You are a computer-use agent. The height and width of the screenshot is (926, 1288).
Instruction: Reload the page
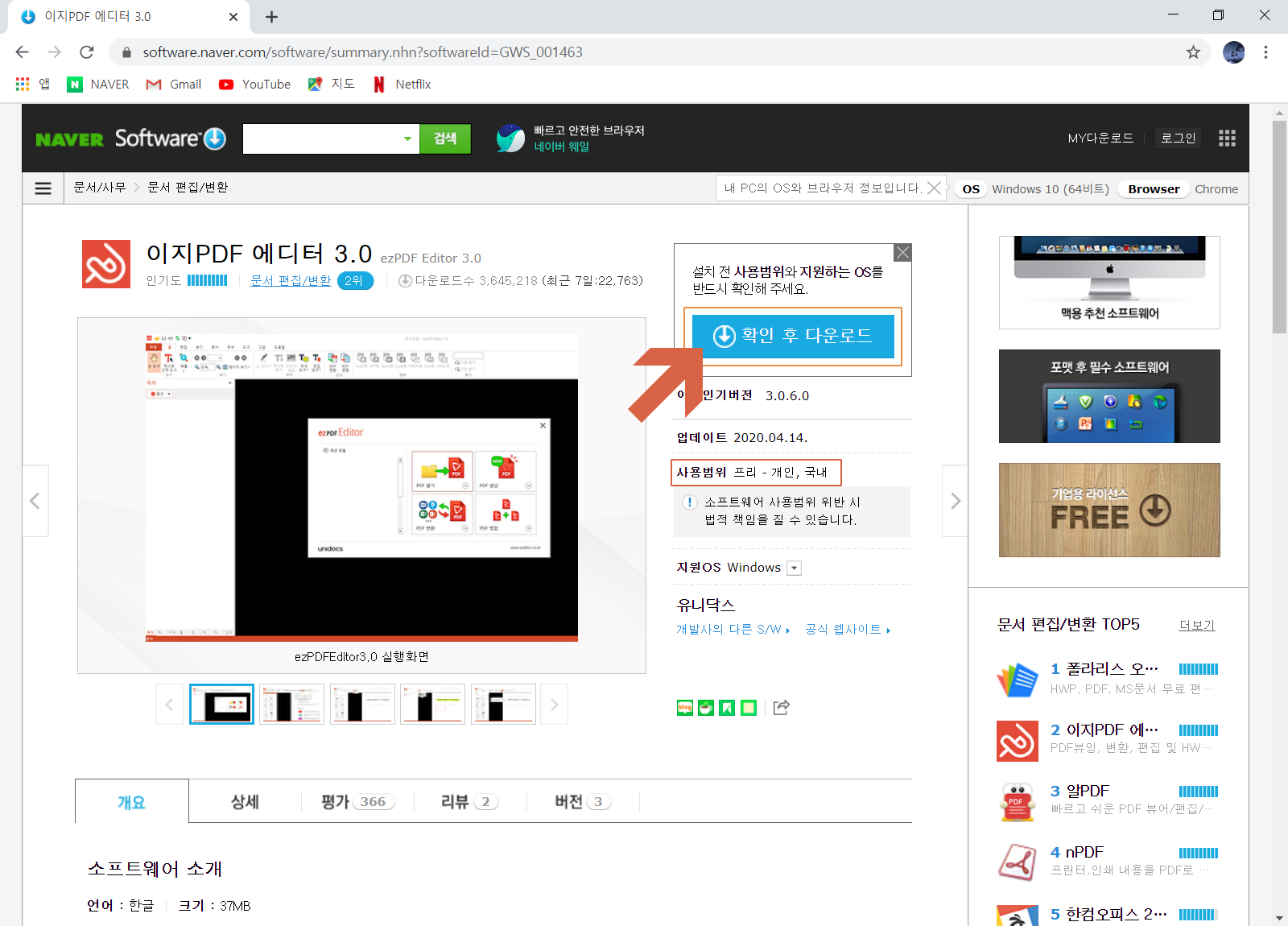[x=87, y=52]
